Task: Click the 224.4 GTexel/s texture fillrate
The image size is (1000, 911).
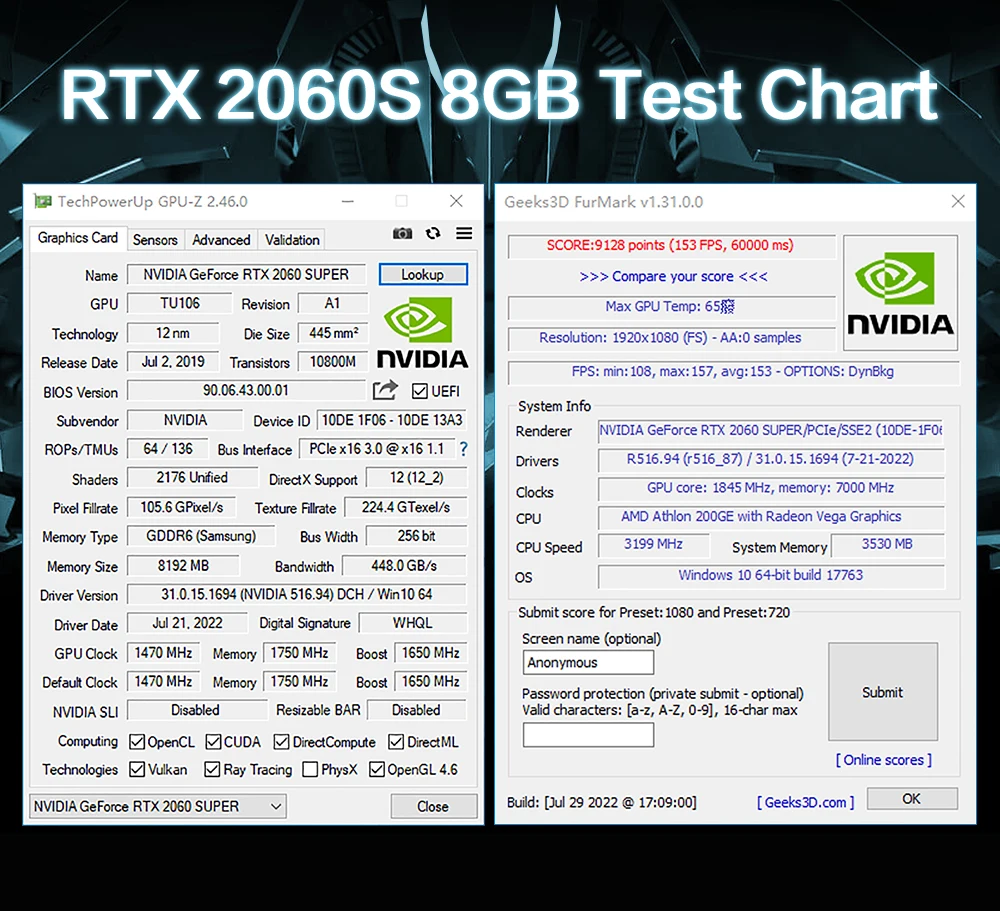Action: (406, 508)
